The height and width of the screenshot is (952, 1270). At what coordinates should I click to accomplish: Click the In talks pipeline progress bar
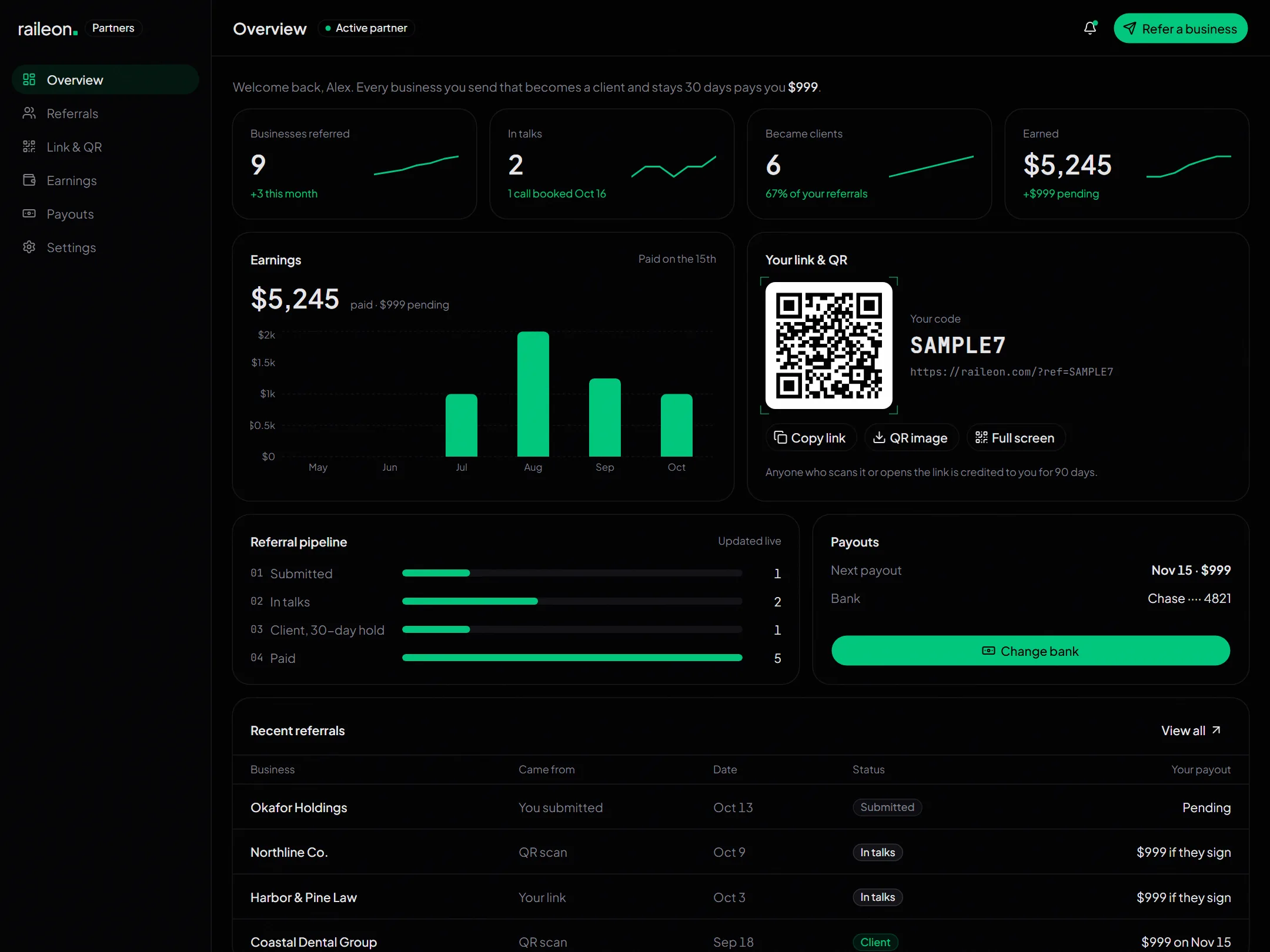click(571, 601)
